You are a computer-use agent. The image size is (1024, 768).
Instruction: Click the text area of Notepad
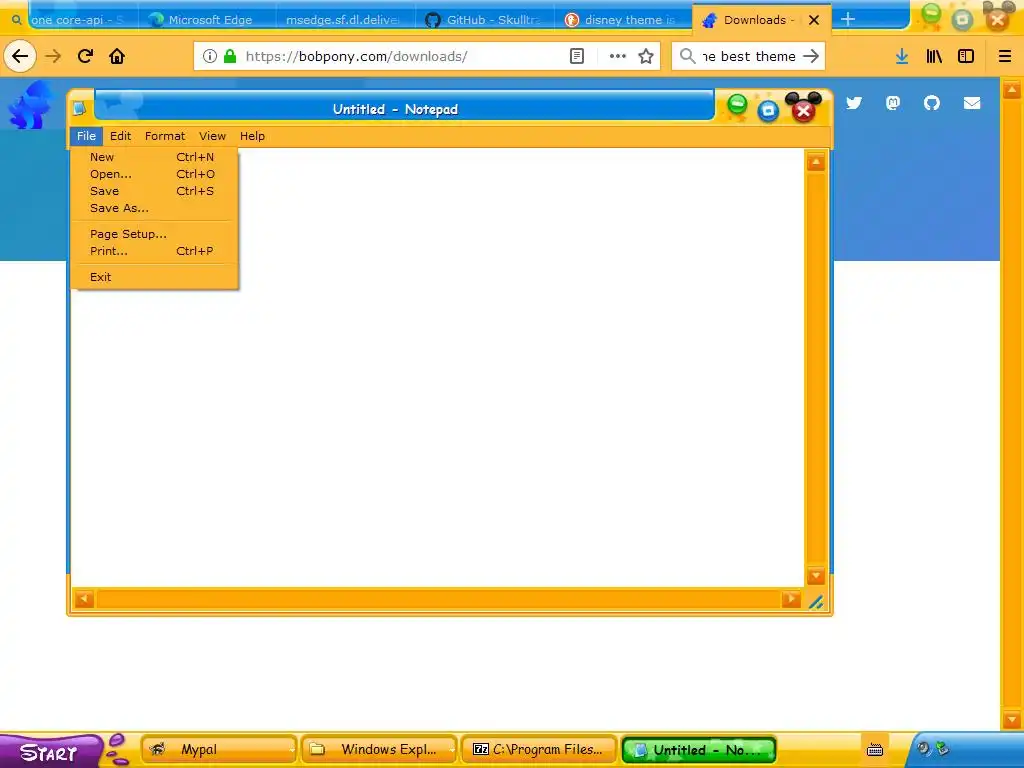pos(438,368)
